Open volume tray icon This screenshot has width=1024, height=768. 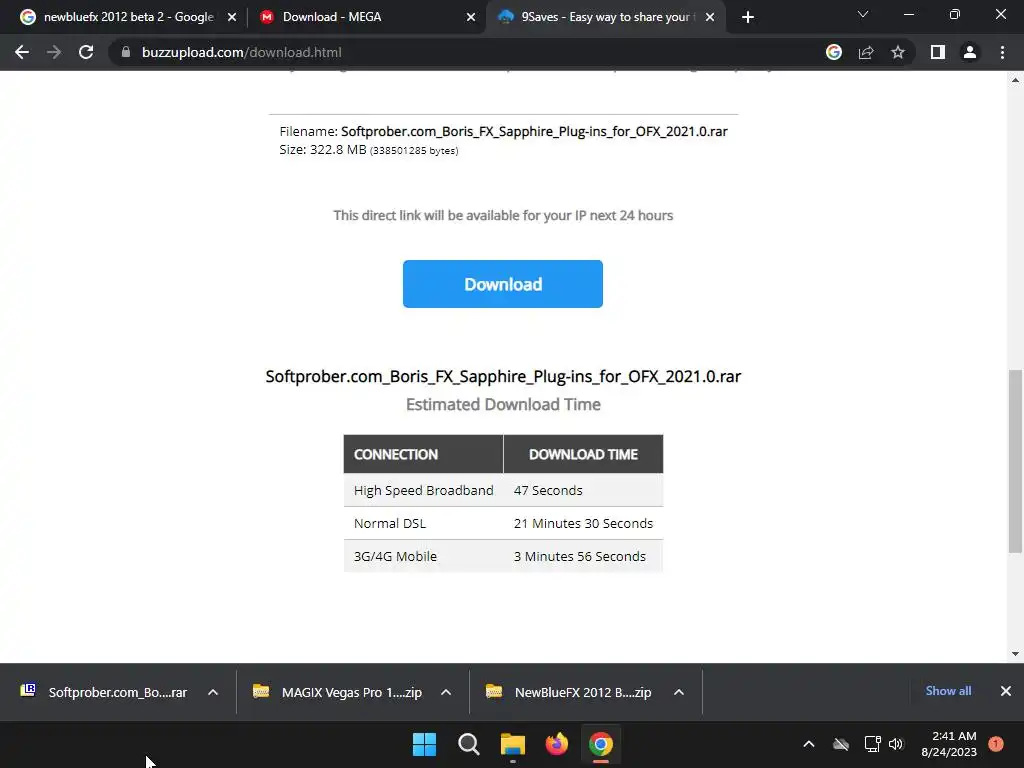pyautogui.click(x=896, y=744)
